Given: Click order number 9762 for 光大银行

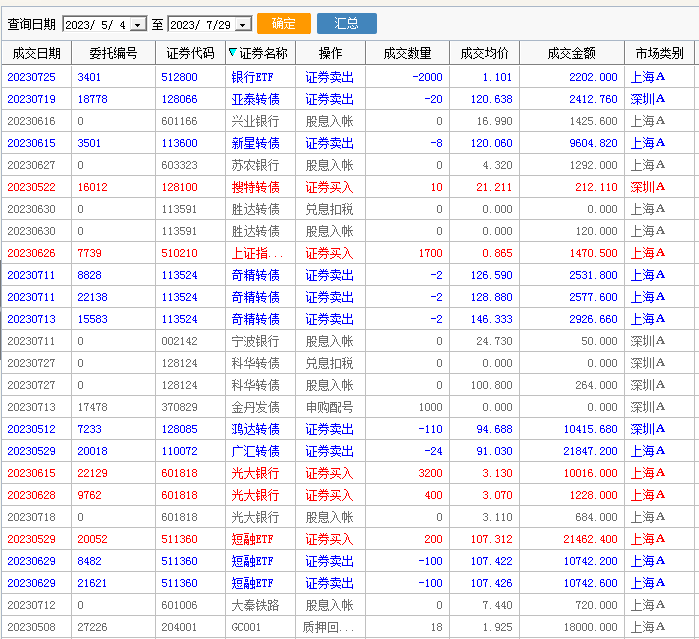Looking at the screenshot, I should pos(89,495).
